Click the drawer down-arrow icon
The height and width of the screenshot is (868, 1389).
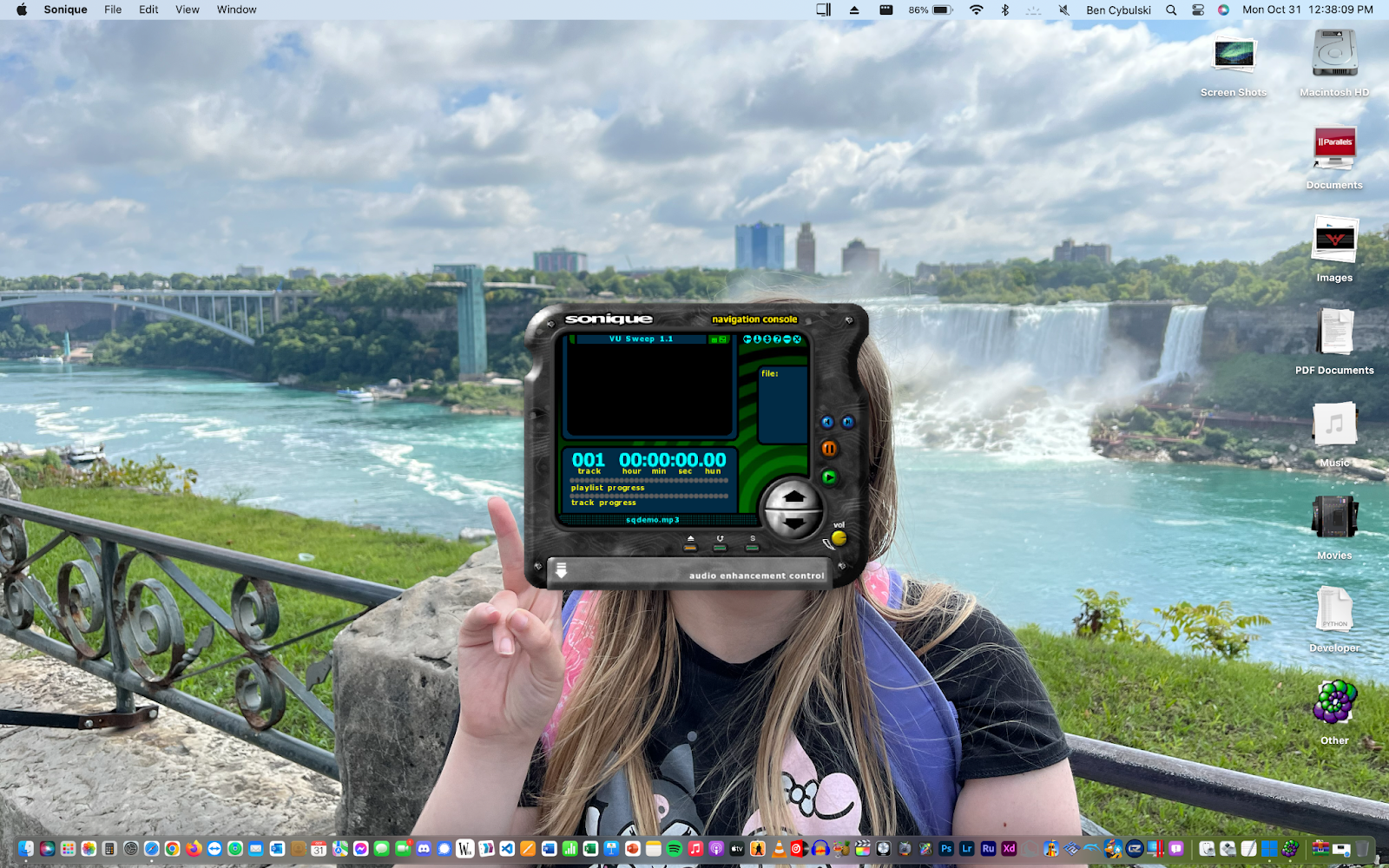click(x=561, y=570)
